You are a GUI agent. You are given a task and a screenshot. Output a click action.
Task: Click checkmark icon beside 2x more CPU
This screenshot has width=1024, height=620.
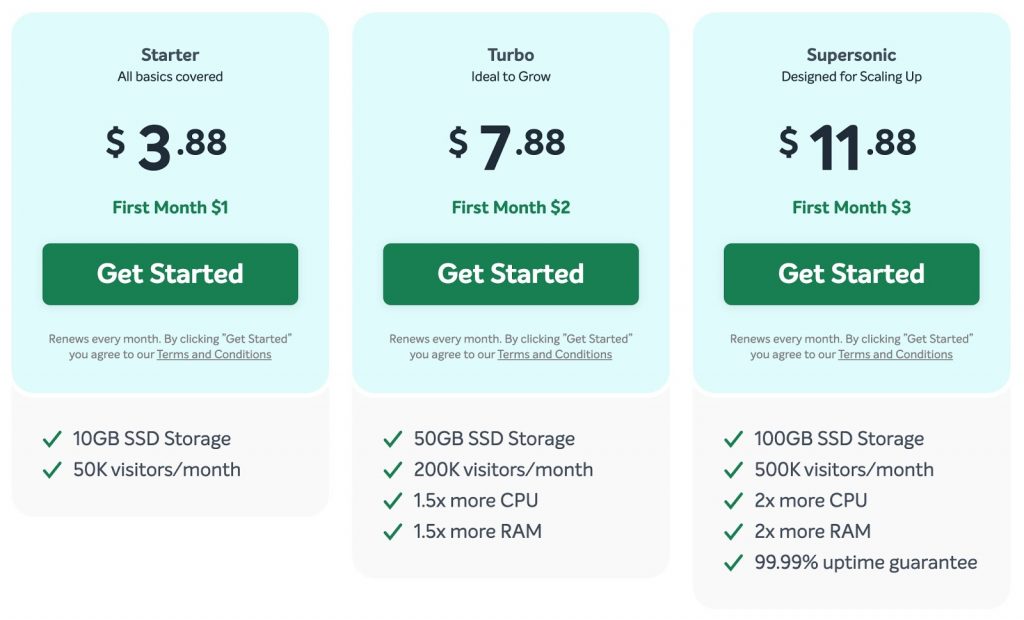[x=733, y=501]
